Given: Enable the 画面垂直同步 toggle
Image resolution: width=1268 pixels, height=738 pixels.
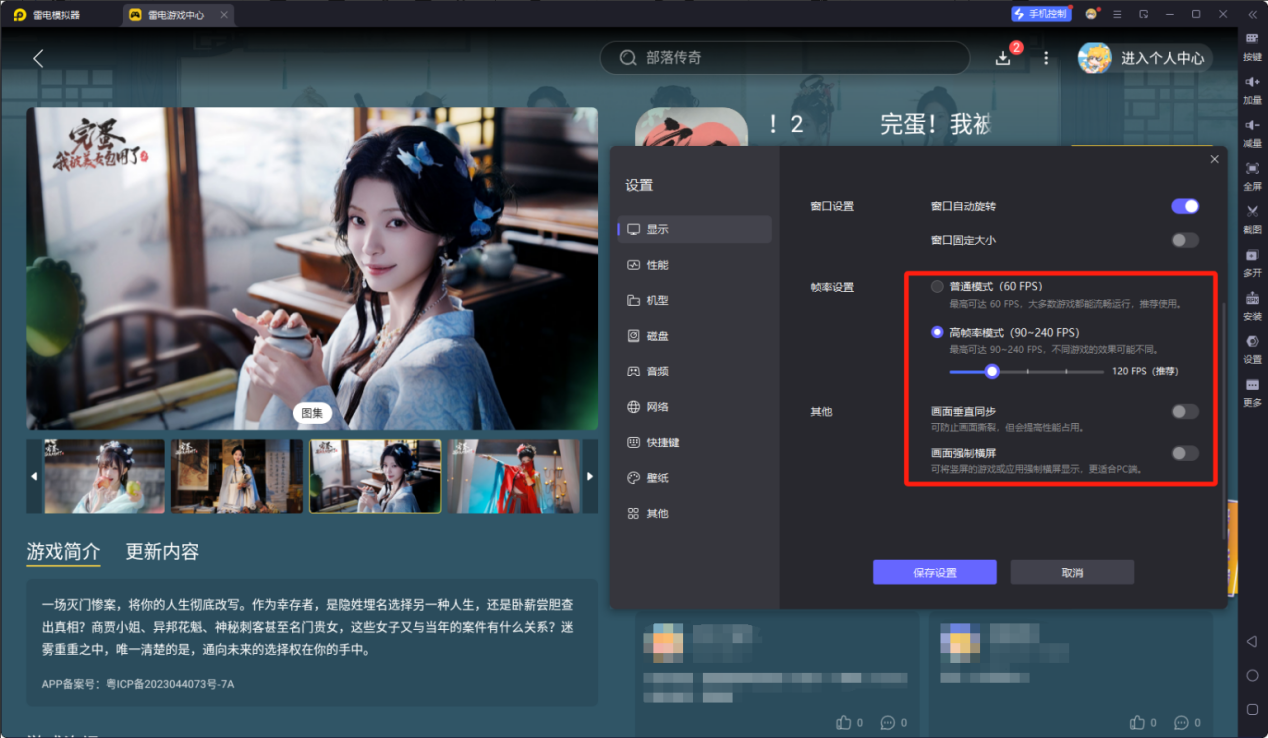Looking at the screenshot, I should [x=1184, y=411].
